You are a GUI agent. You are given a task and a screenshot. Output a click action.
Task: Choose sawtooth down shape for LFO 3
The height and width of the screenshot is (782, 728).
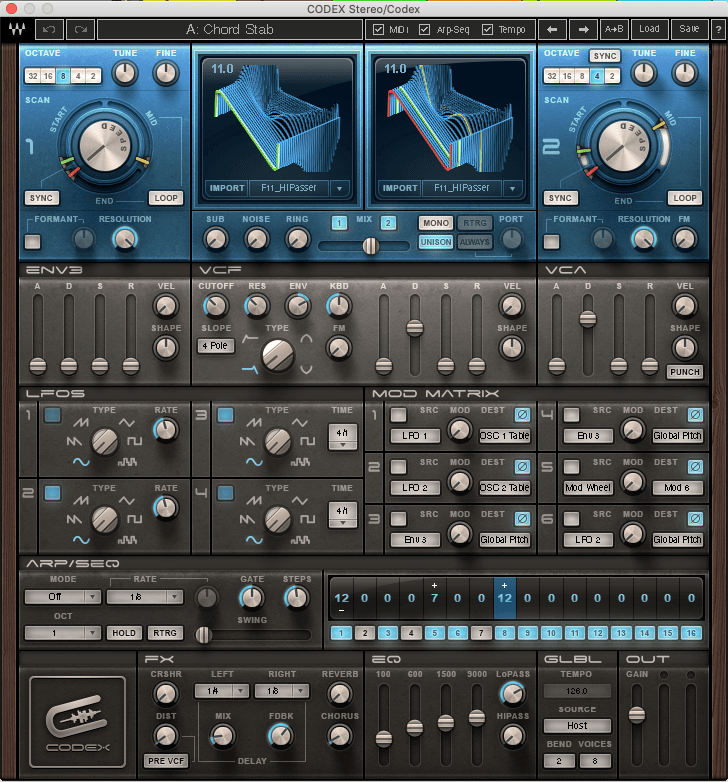click(247, 441)
